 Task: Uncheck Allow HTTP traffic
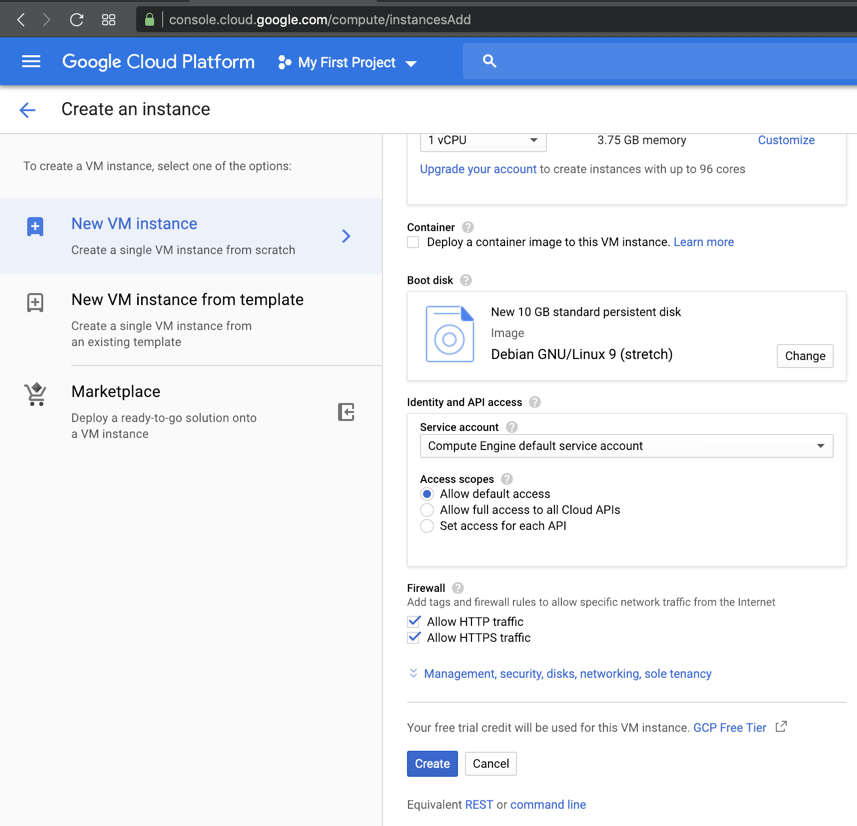click(x=414, y=622)
